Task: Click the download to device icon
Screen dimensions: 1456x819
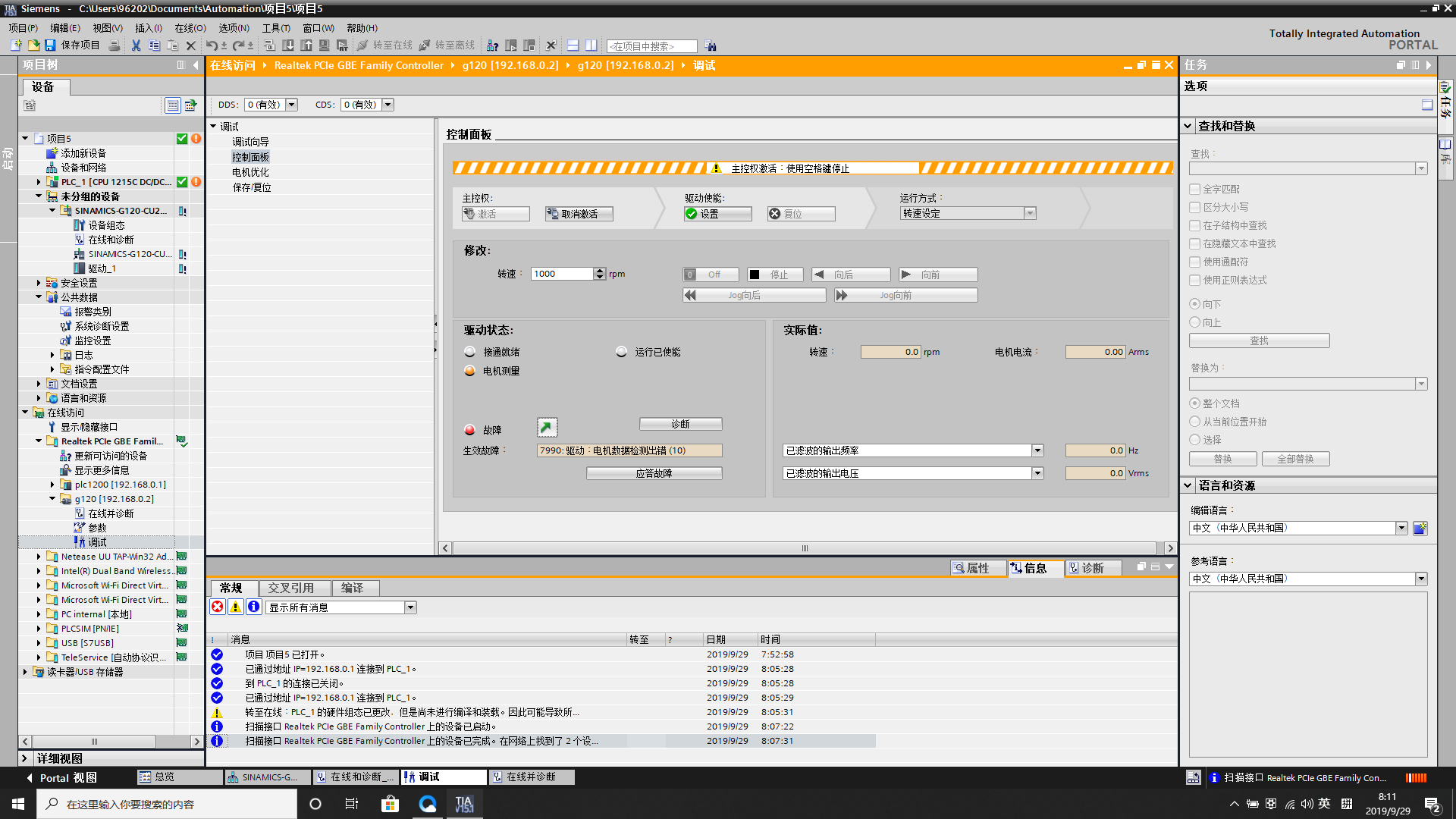Action: click(288, 45)
